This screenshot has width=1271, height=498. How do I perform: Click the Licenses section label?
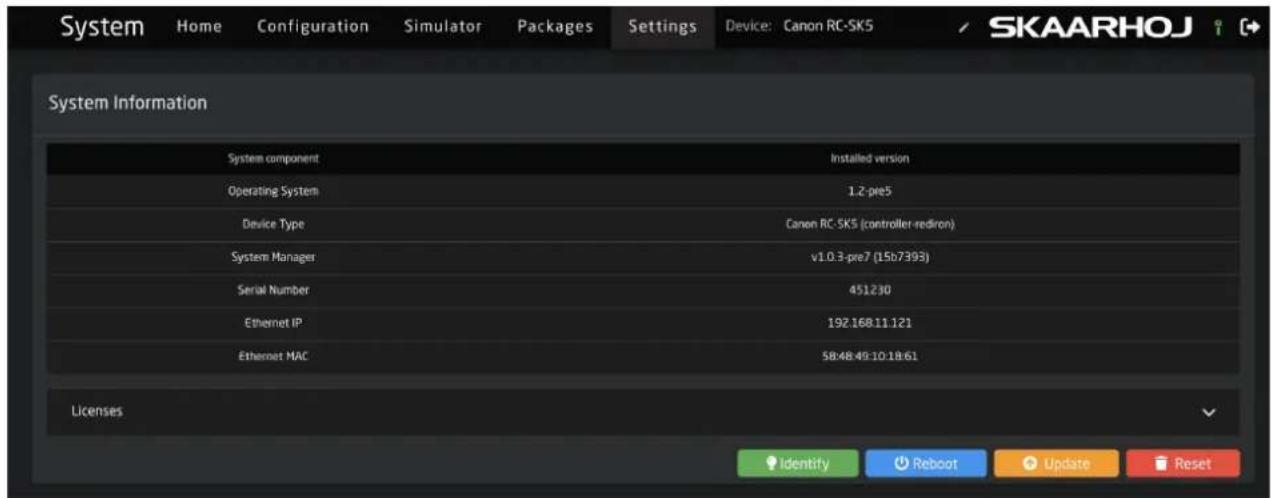(97, 411)
